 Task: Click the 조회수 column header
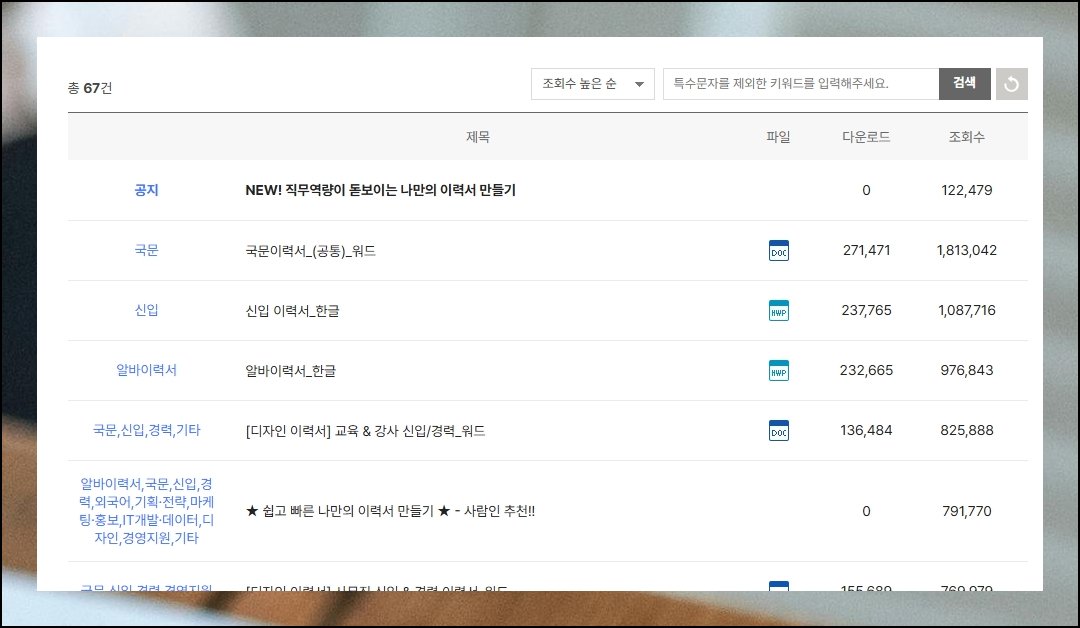[966, 137]
